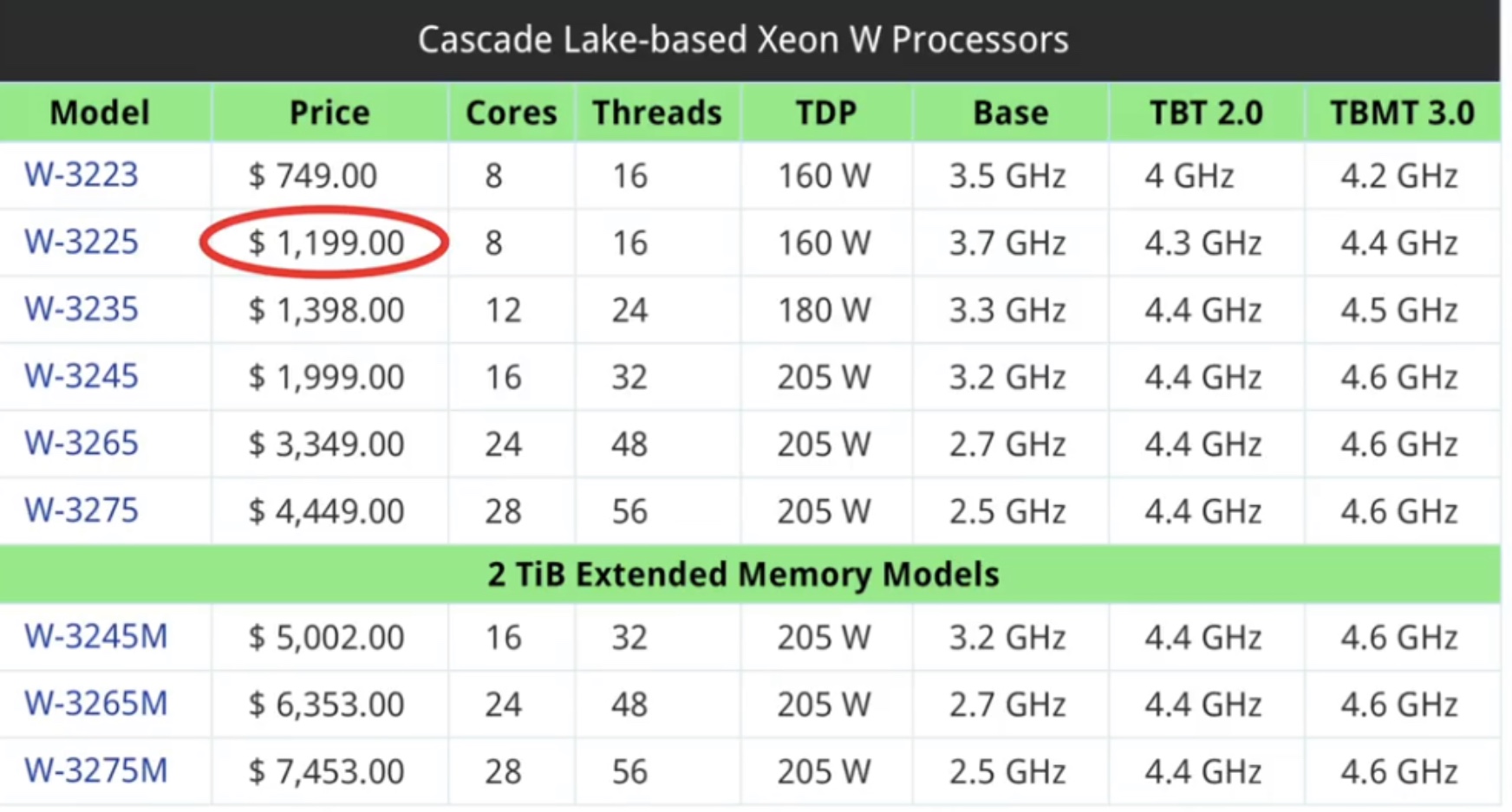The height and width of the screenshot is (812, 1512).
Task: Click the Threads column header
Action: click(657, 113)
